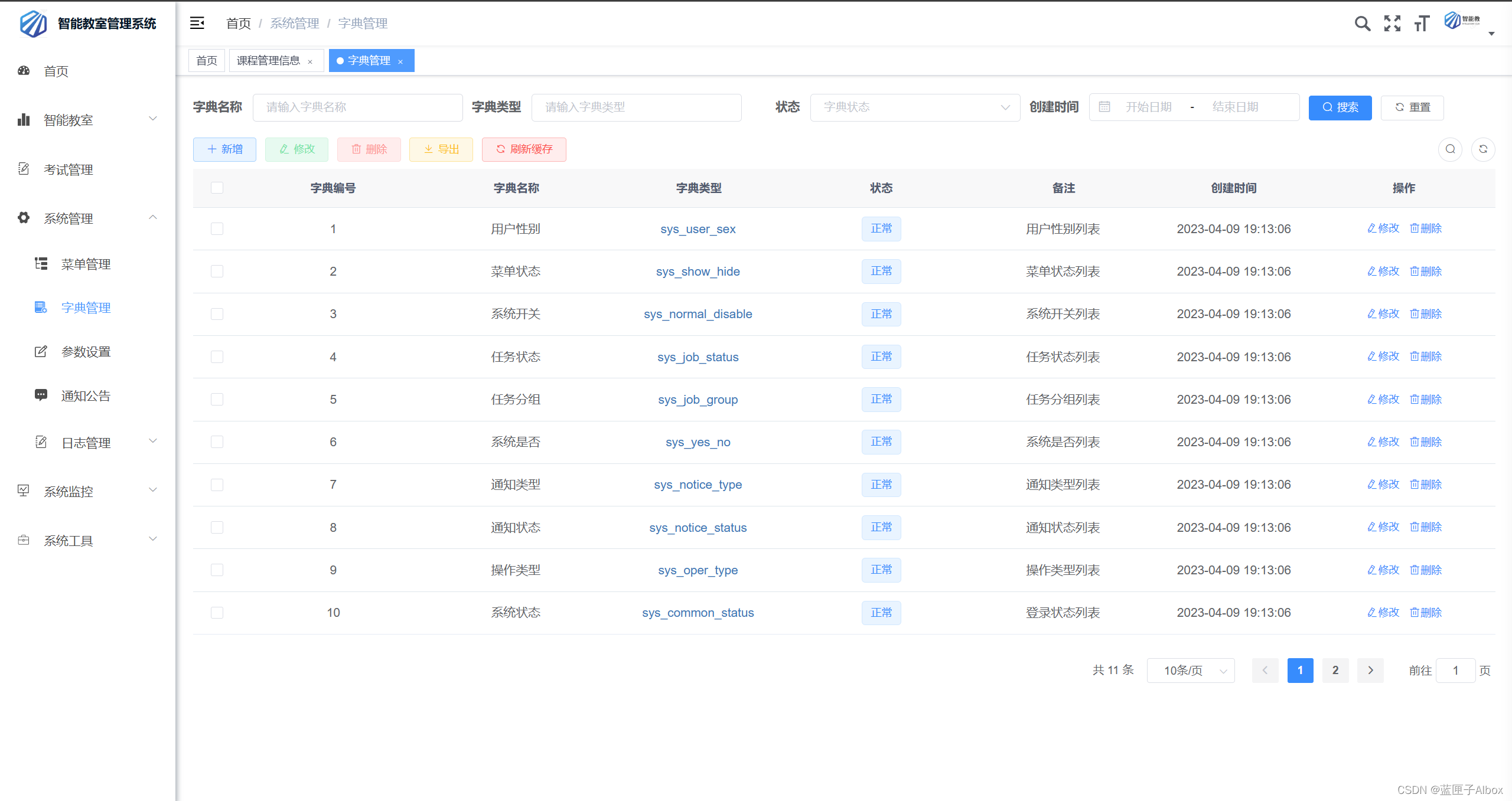1512x801 pixels.
Task: Open 参数设置 in the sidebar
Action: [86, 352]
